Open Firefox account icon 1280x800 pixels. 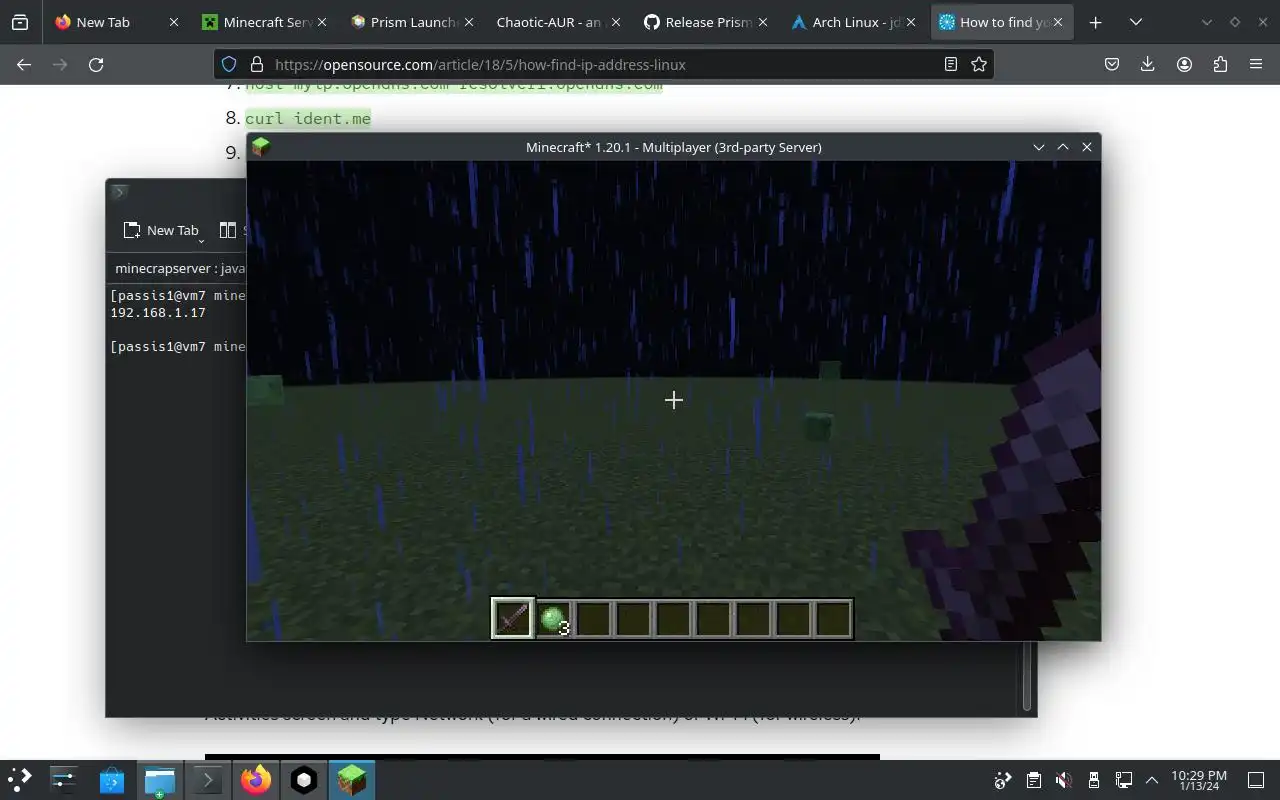pyautogui.click(x=1184, y=64)
